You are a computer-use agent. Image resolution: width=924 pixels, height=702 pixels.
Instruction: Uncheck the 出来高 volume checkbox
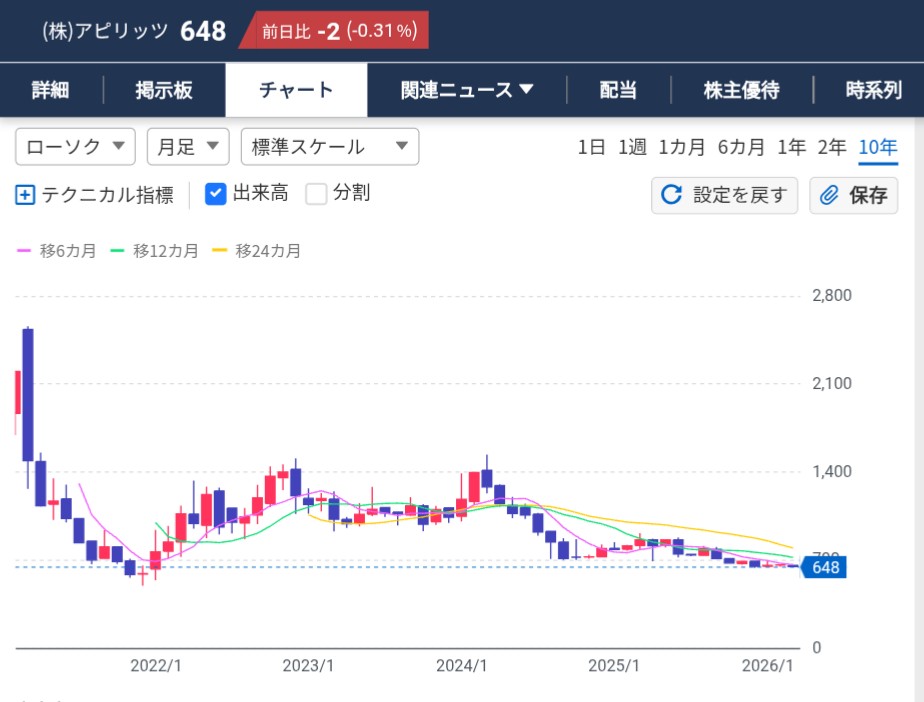pyautogui.click(x=215, y=194)
